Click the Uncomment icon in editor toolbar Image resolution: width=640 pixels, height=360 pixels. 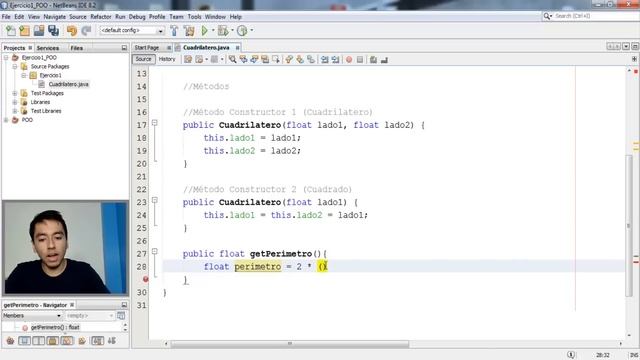point(384,60)
